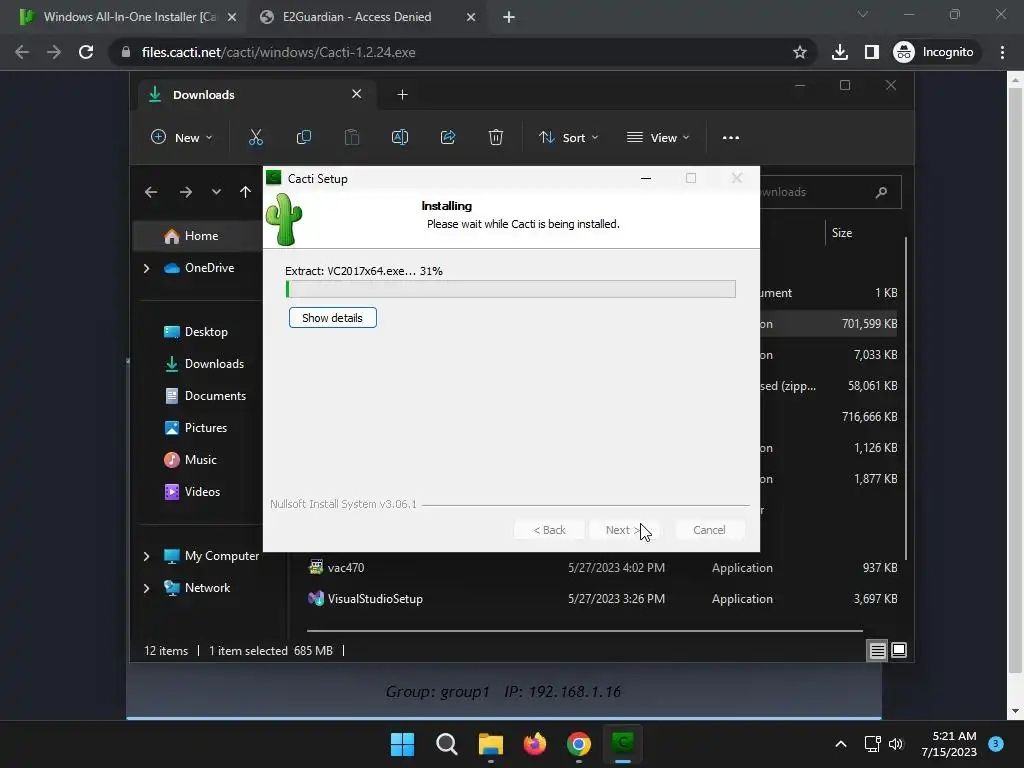The width and height of the screenshot is (1024, 768).
Task: Open Windows Start menu
Action: [x=402, y=744]
